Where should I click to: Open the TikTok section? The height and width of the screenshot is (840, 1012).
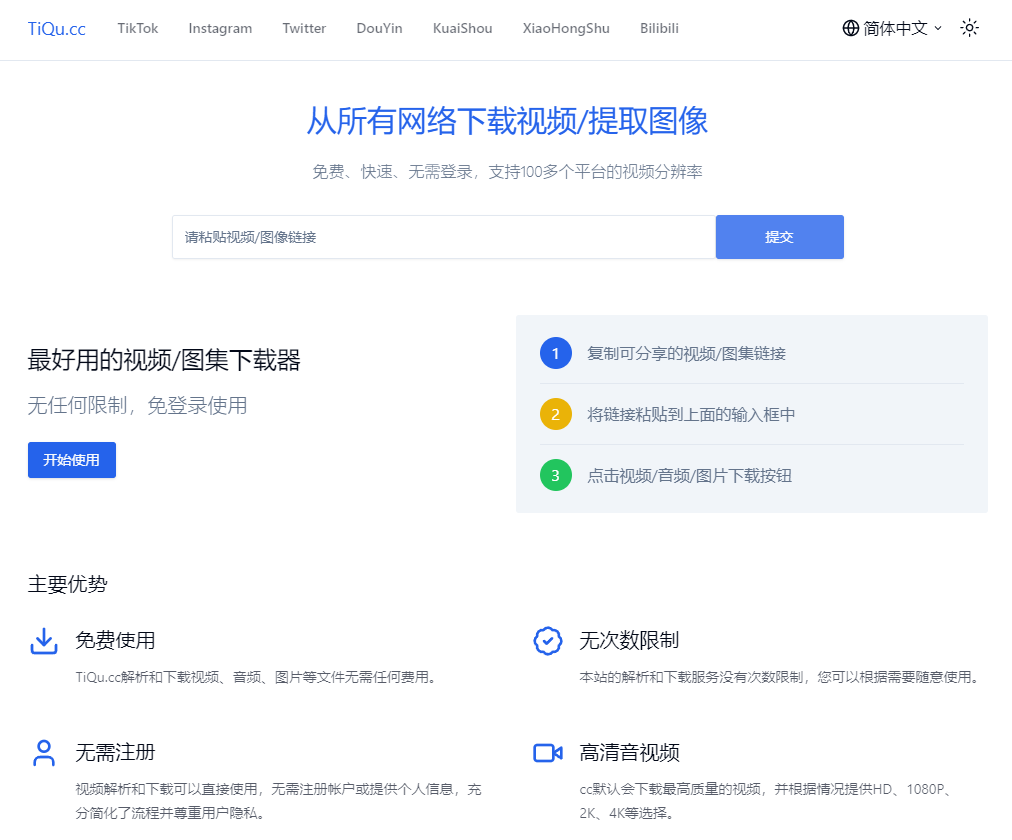[x=137, y=28]
